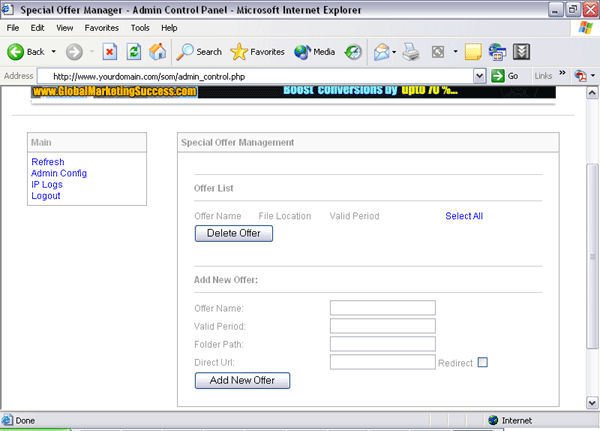
Task: Click the Print icon
Action: pyautogui.click(x=411, y=51)
